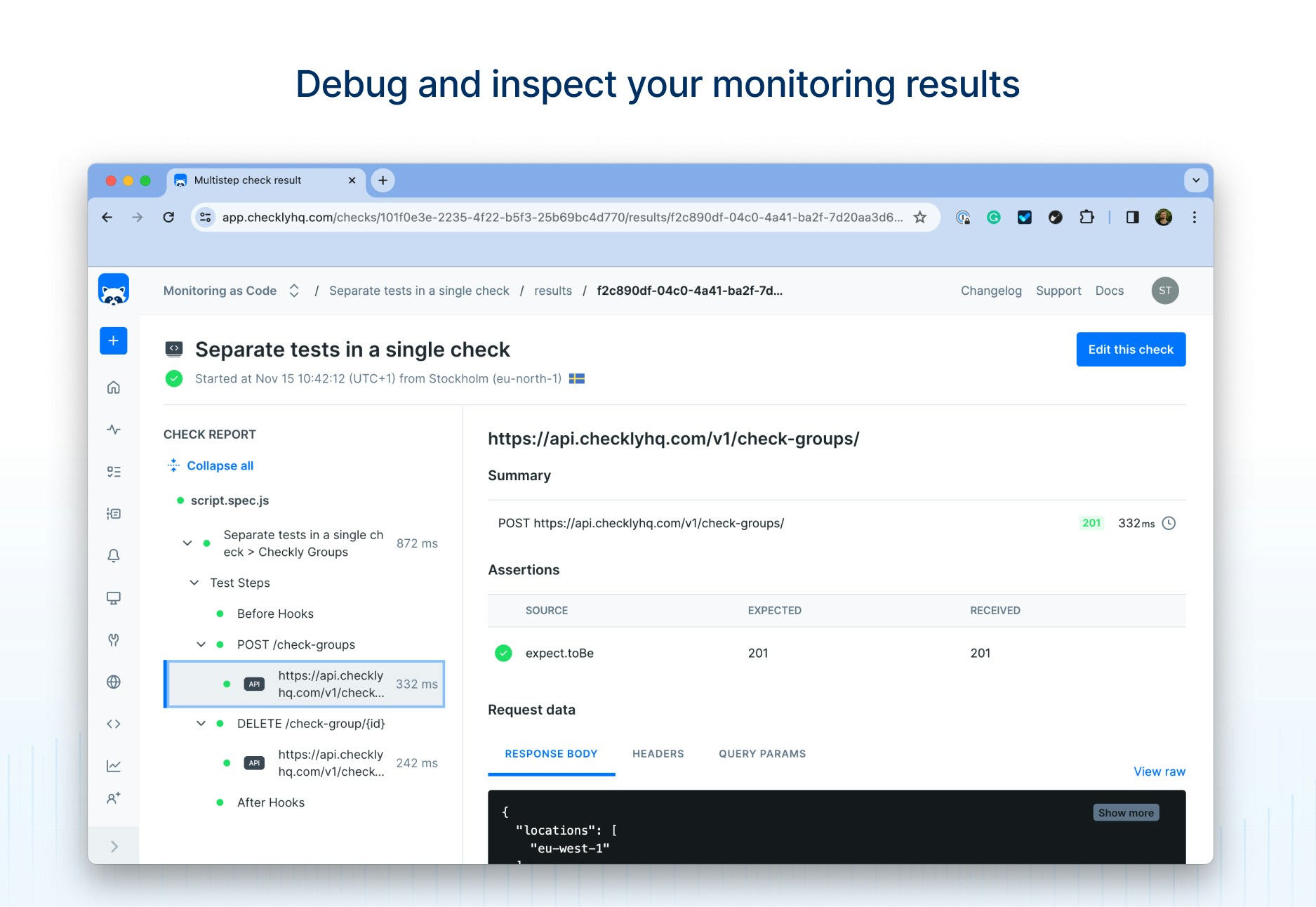Open the heartbeat activity icon in sidebar

point(113,430)
